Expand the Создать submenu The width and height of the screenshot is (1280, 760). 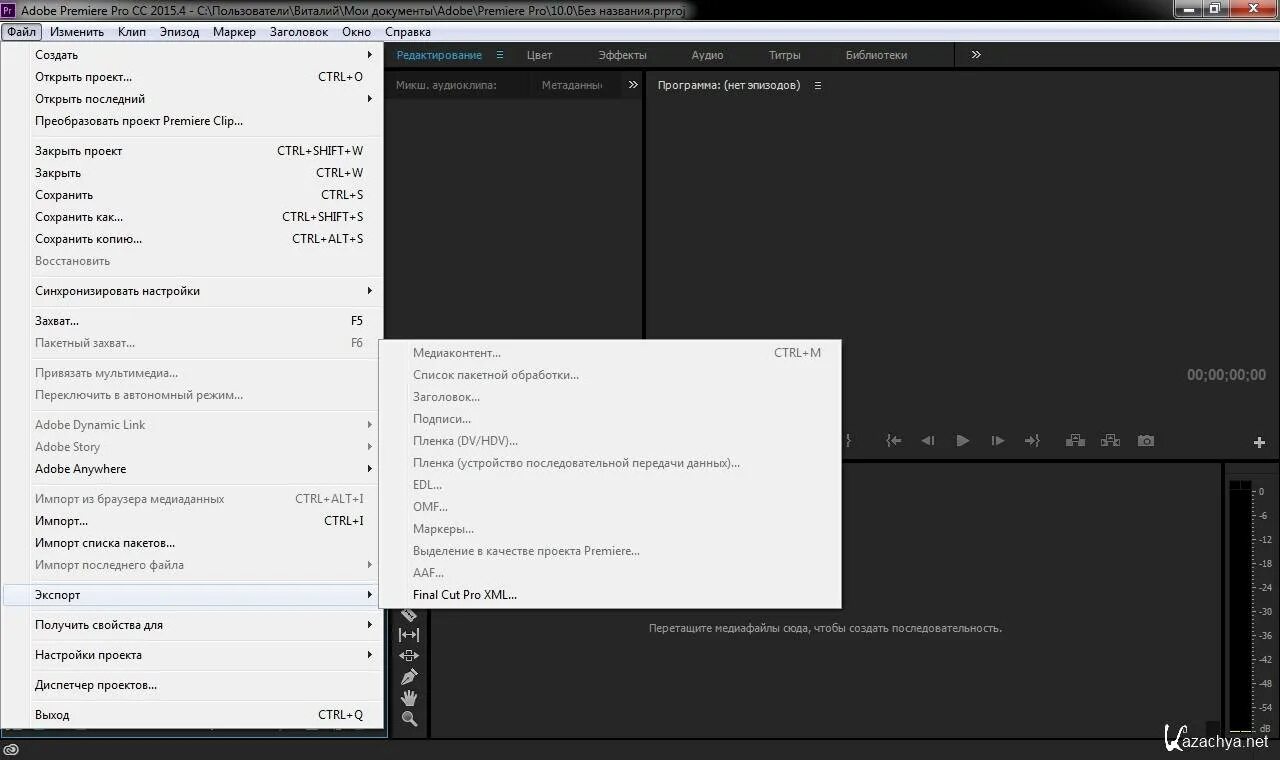pyautogui.click(x=369, y=55)
